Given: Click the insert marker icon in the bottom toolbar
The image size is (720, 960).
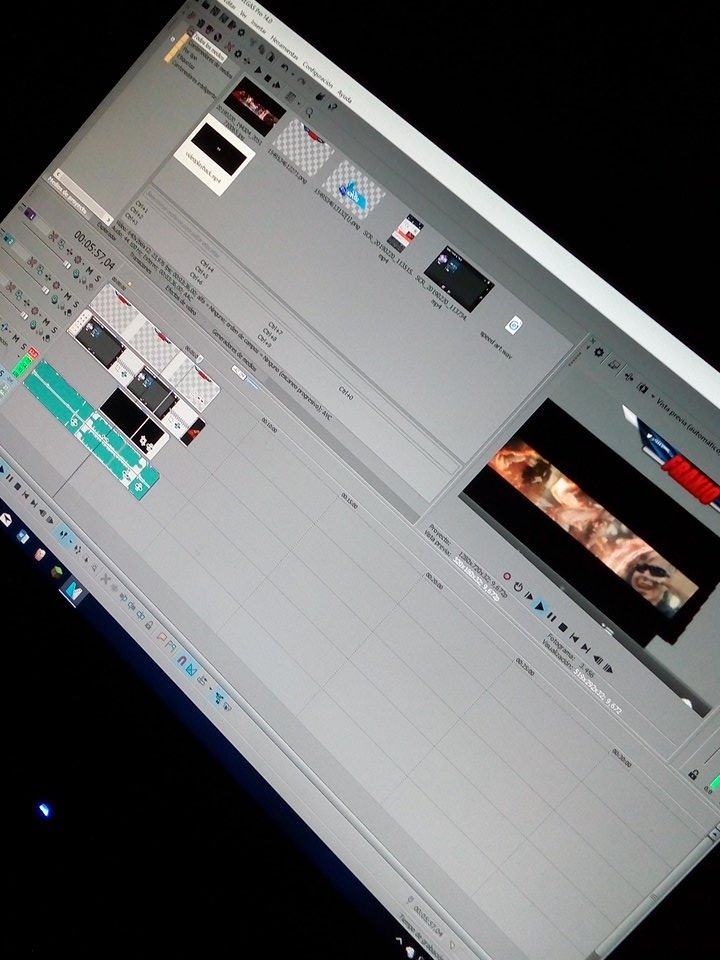Looking at the screenshot, I should (162, 637).
